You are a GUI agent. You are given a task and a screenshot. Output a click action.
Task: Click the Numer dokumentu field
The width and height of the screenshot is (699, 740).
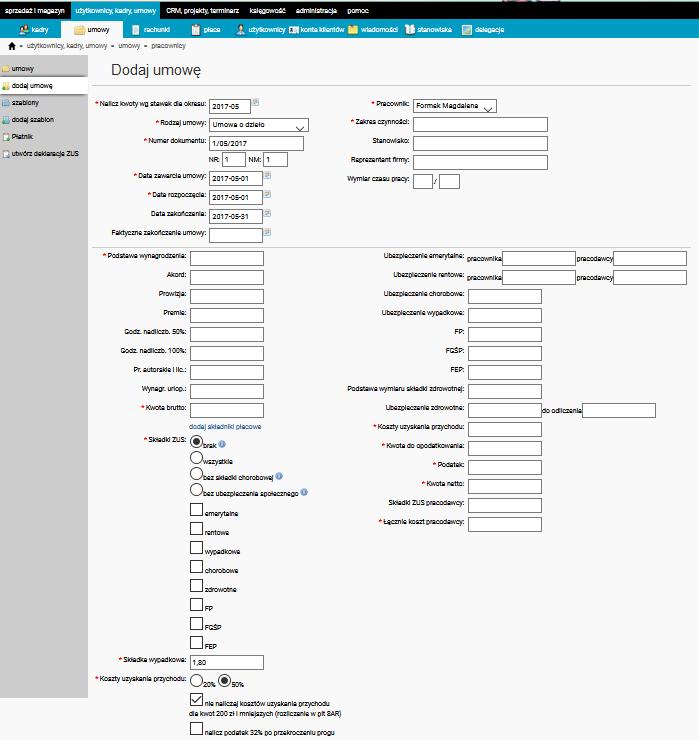pyautogui.click(x=256, y=143)
